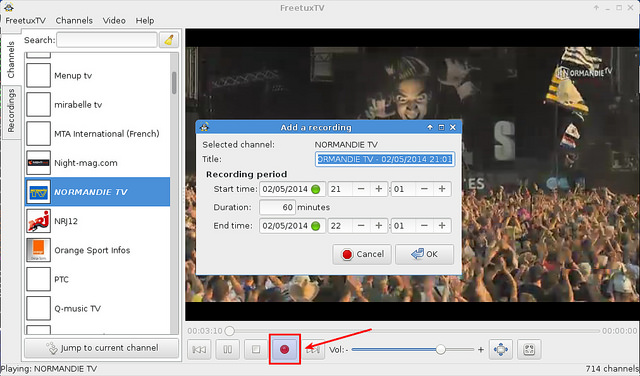Click the Duration minutes field

point(277,207)
